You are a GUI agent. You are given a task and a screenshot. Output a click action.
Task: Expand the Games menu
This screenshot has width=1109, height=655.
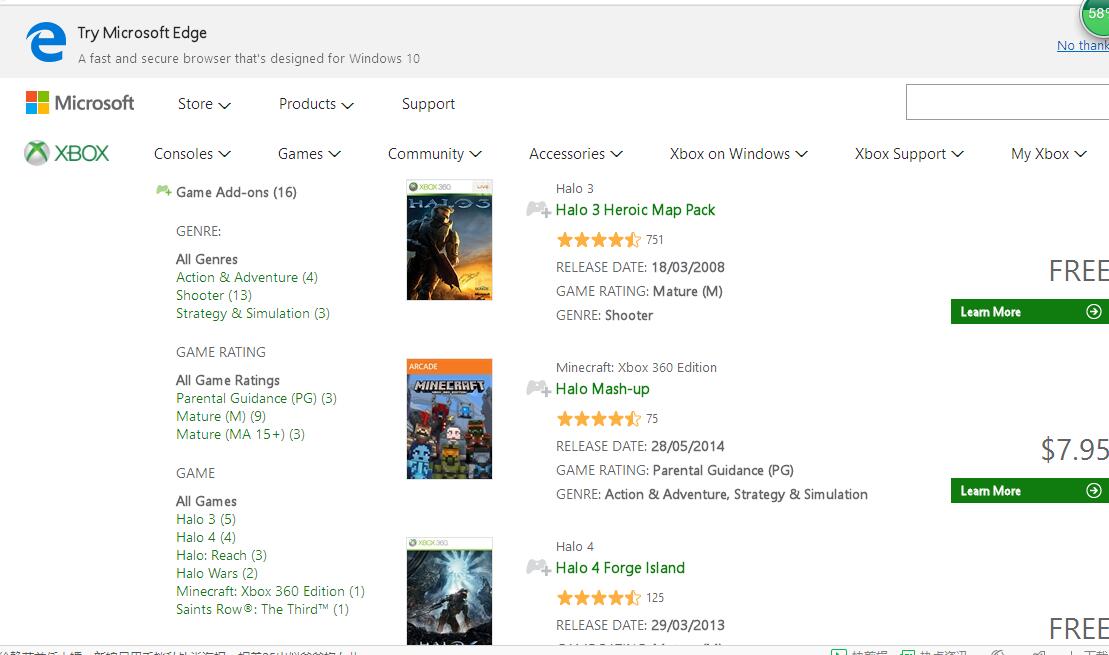[309, 153]
